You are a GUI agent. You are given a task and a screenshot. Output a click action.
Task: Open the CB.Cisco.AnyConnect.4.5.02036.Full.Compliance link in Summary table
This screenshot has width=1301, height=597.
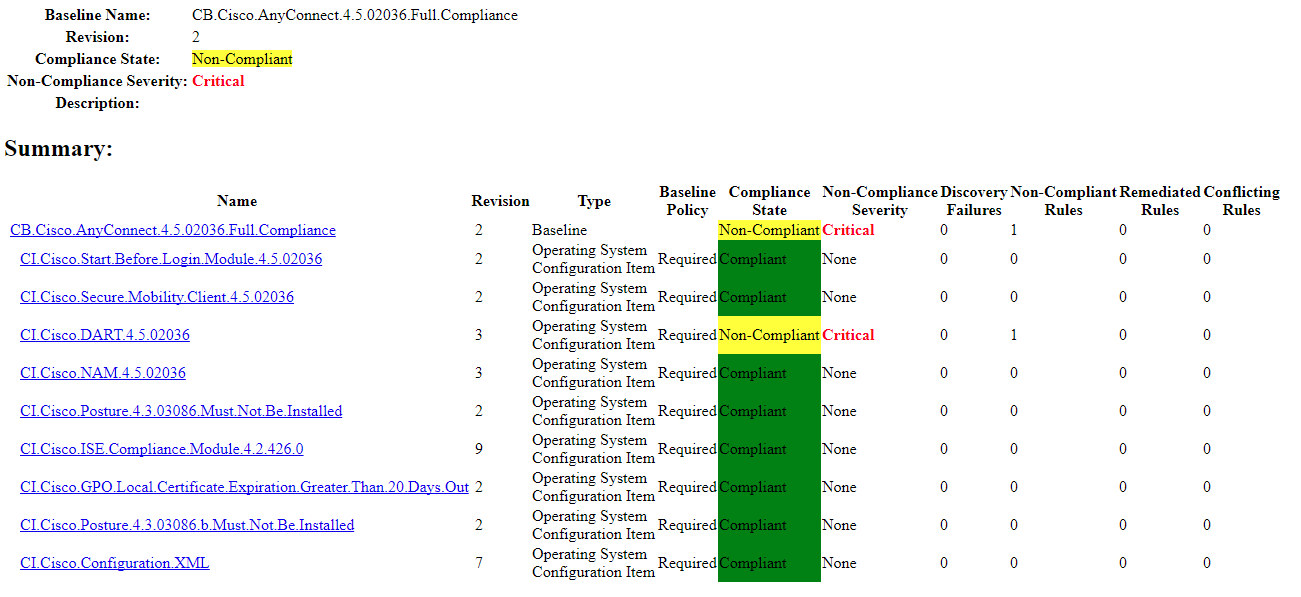[x=173, y=230]
